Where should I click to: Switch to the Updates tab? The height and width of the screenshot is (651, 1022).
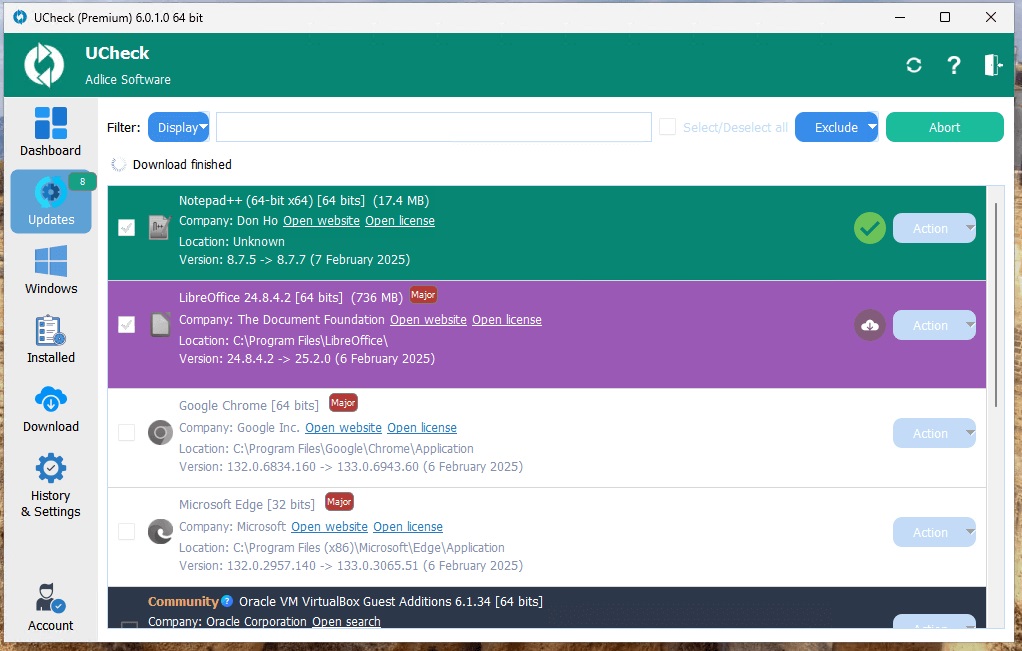point(50,202)
